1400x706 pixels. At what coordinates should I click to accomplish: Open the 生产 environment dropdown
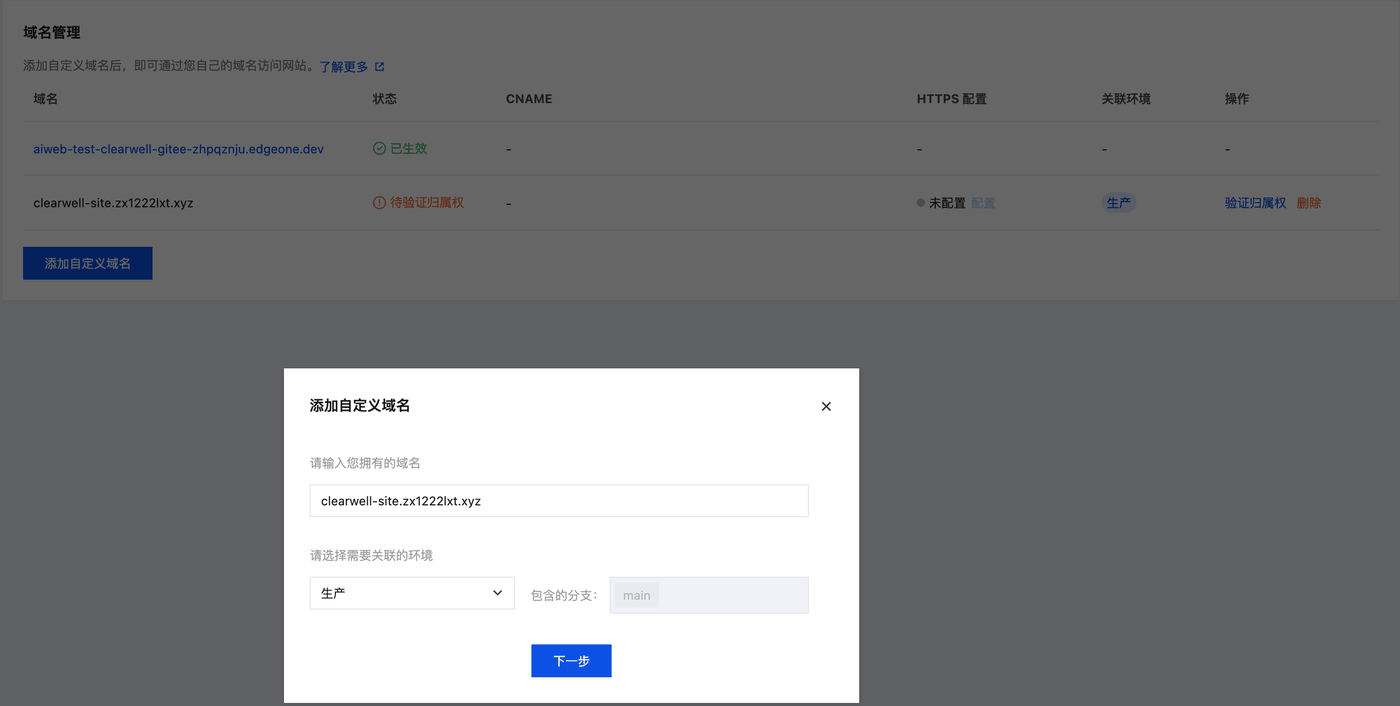click(412, 593)
